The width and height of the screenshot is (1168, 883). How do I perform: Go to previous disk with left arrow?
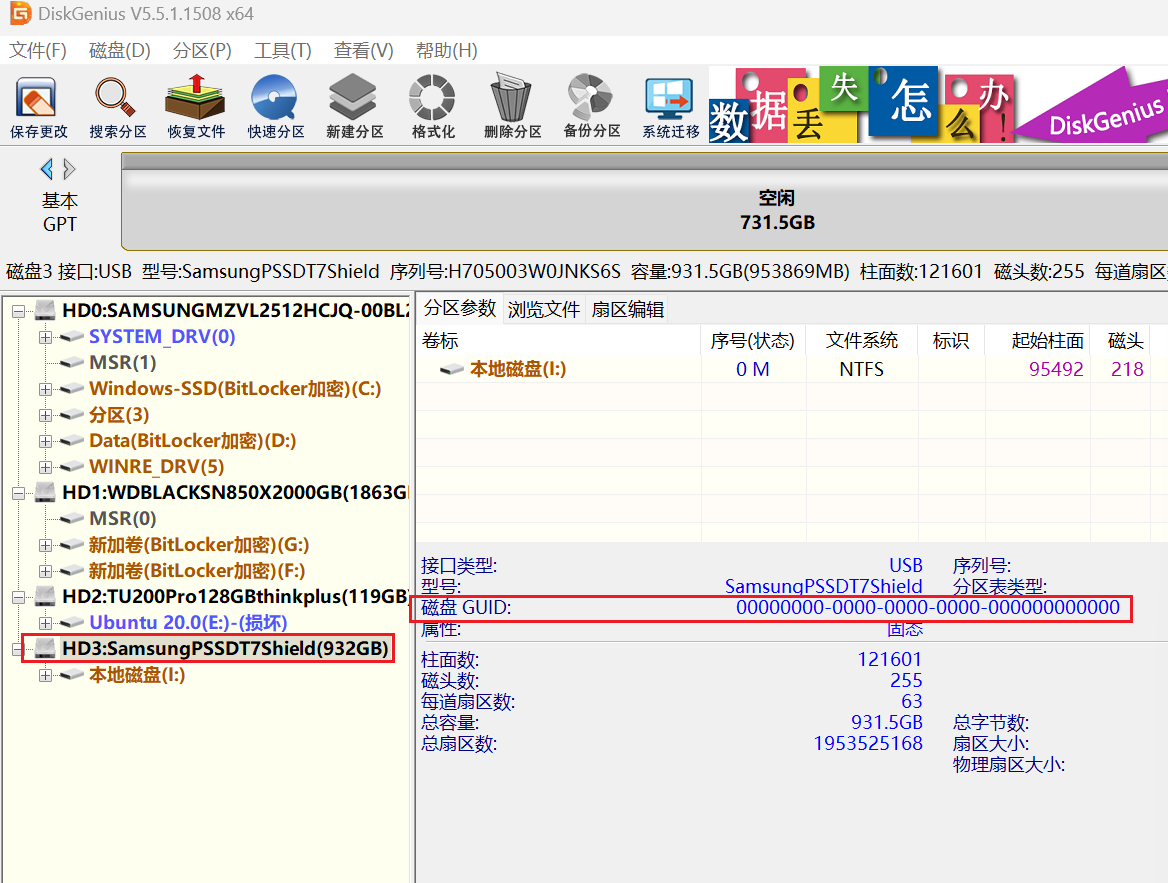(x=47, y=169)
